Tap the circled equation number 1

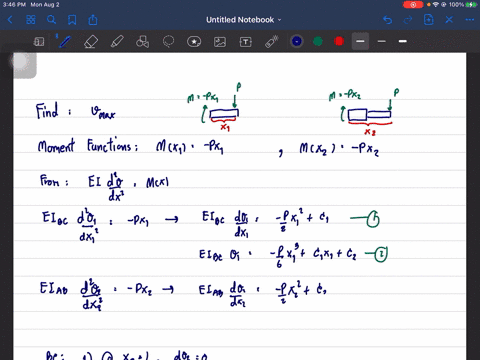373,219
